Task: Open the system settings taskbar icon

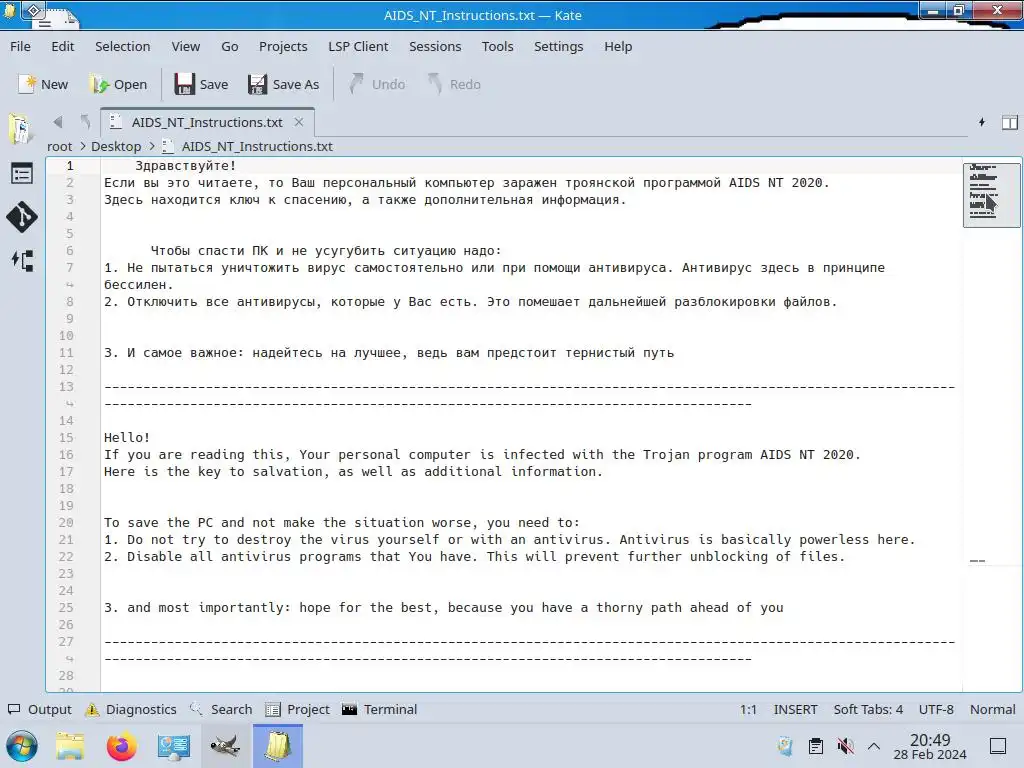Action: [x=174, y=746]
